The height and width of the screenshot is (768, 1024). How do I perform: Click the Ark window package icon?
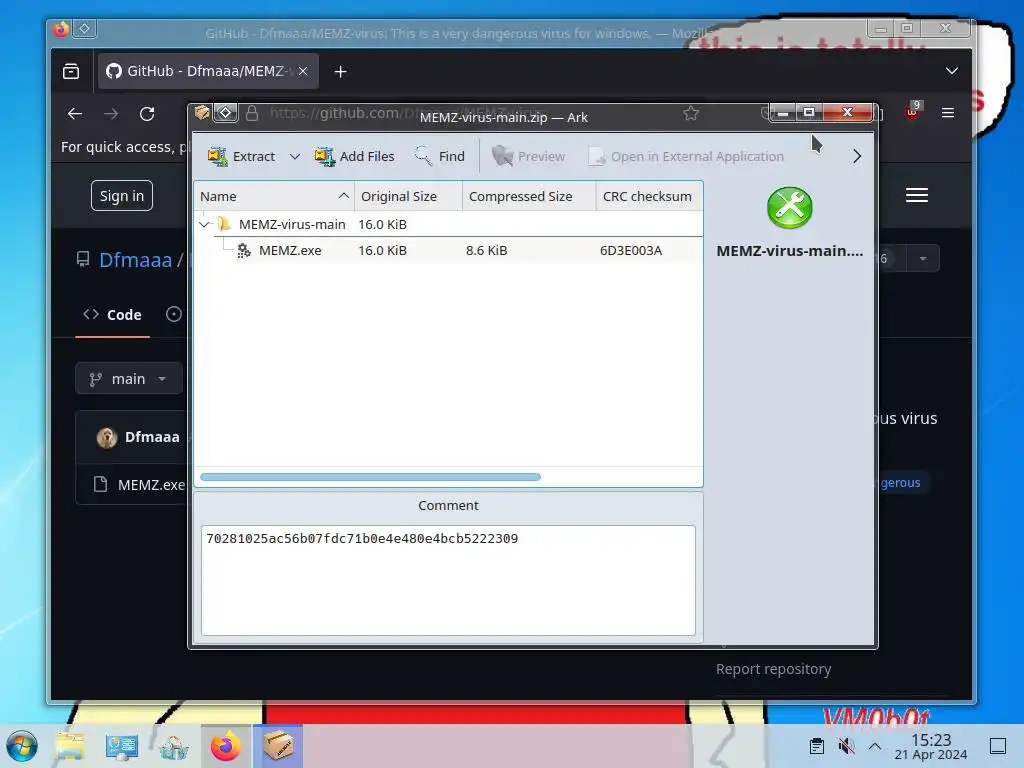[x=202, y=113]
